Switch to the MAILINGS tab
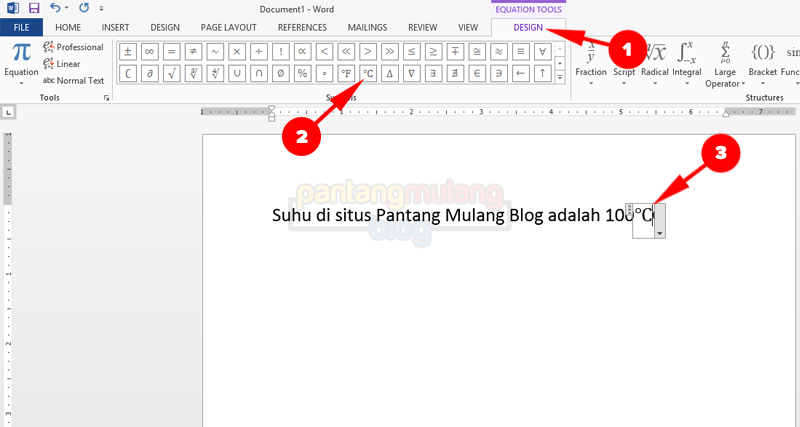This screenshot has height=427, width=800. [x=367, y=28]
